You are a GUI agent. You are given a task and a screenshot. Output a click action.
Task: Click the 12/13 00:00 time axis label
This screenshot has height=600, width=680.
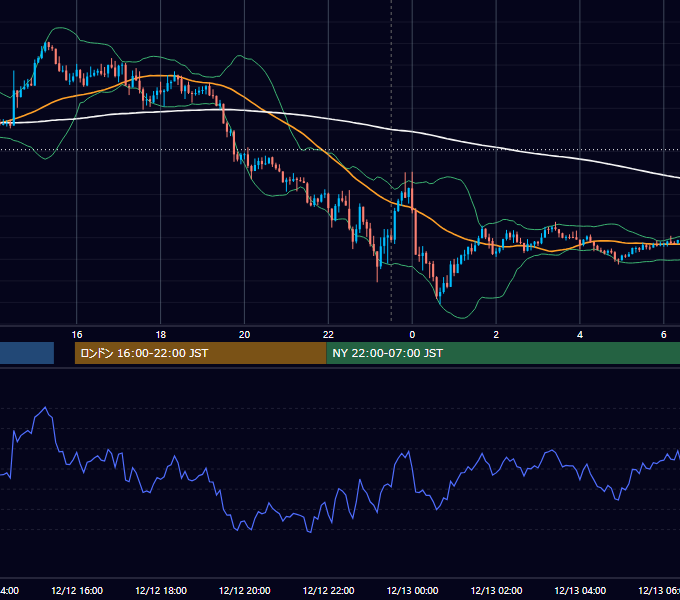pos(412,590)
